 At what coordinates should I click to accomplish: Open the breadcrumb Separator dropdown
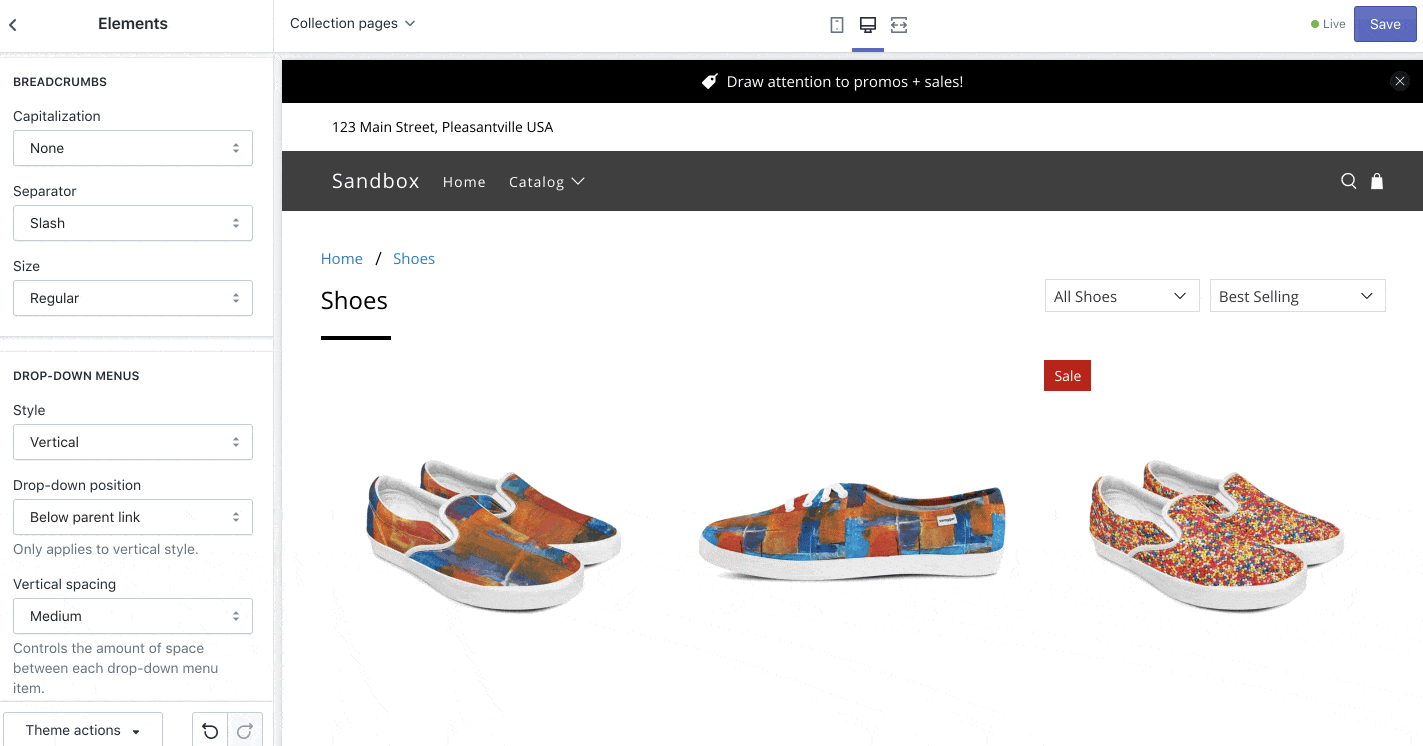coord(133,223)
